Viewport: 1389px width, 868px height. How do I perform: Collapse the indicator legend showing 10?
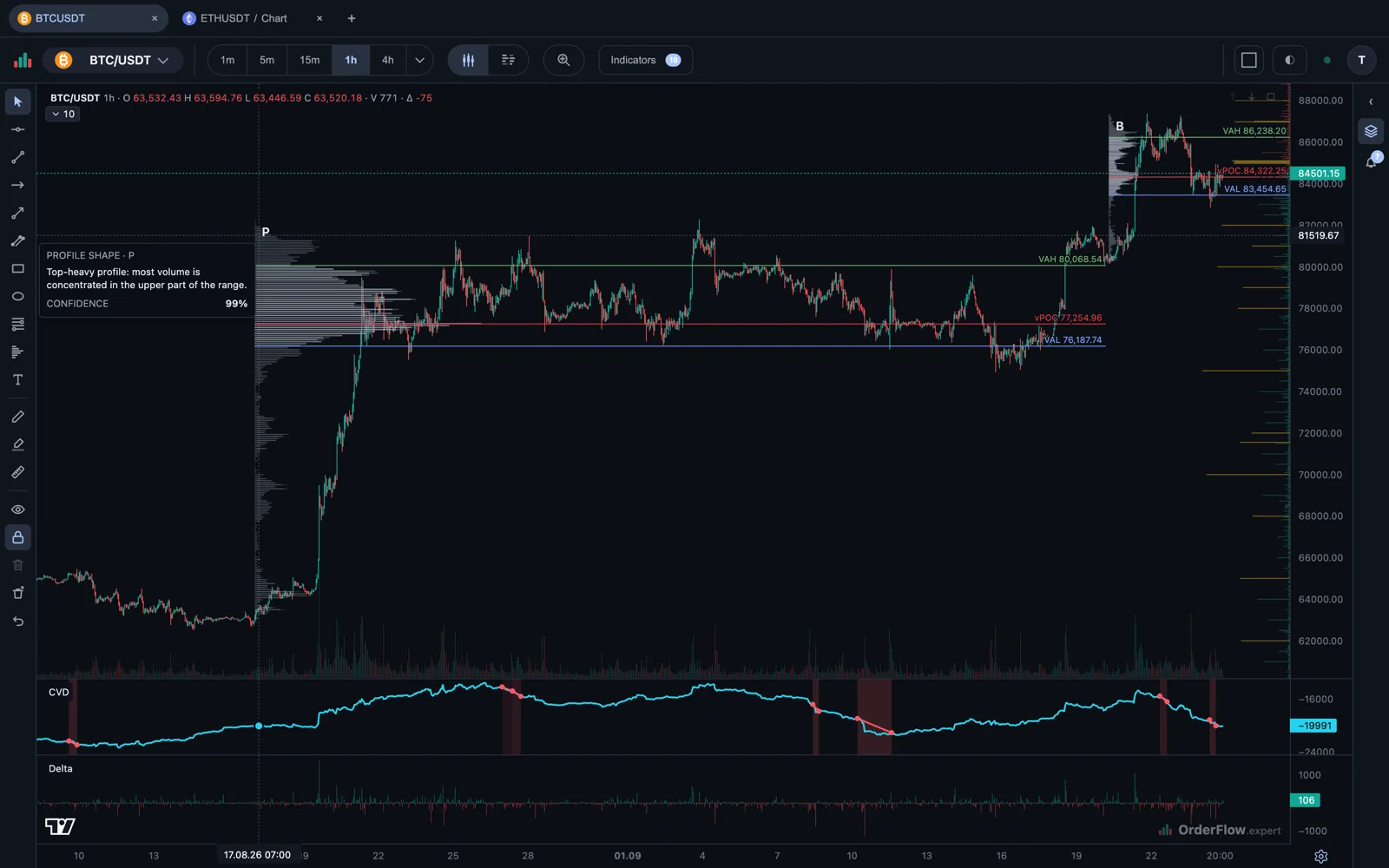coord(63,114)
